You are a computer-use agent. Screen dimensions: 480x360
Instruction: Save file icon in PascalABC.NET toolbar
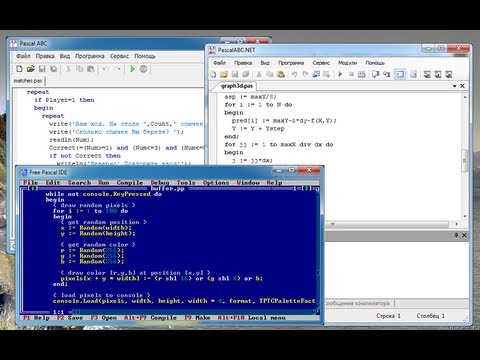pyautogui.click(x=235, y=74)
